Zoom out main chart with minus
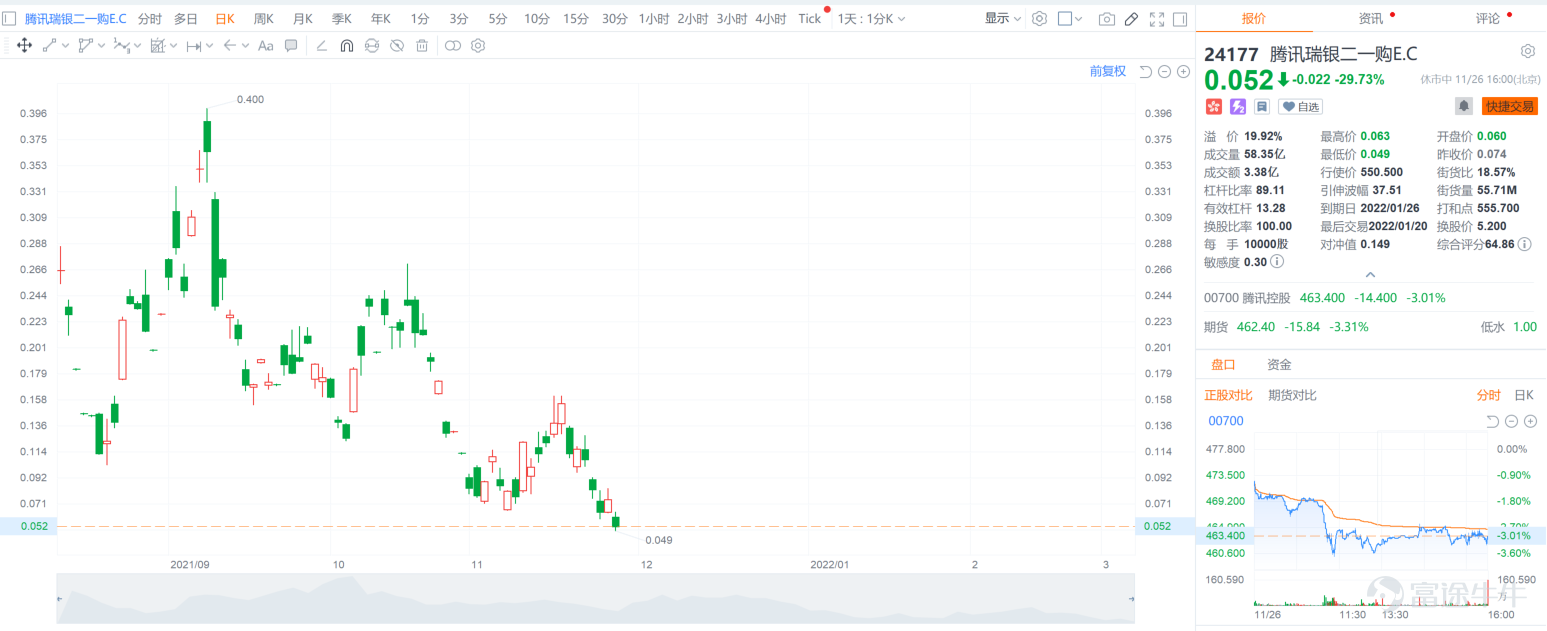Image resolution: width=1547 pixels, height=631 pixels. [x=1165, y=71]
